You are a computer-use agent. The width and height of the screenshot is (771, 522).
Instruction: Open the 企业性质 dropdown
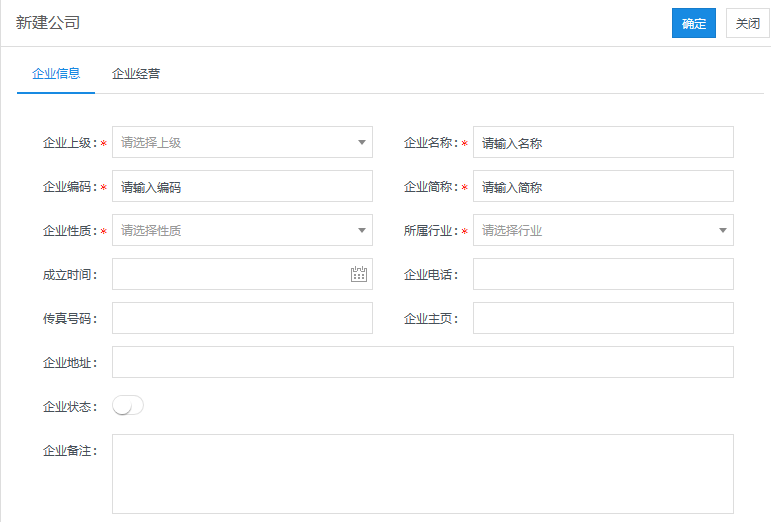[242, 230]
